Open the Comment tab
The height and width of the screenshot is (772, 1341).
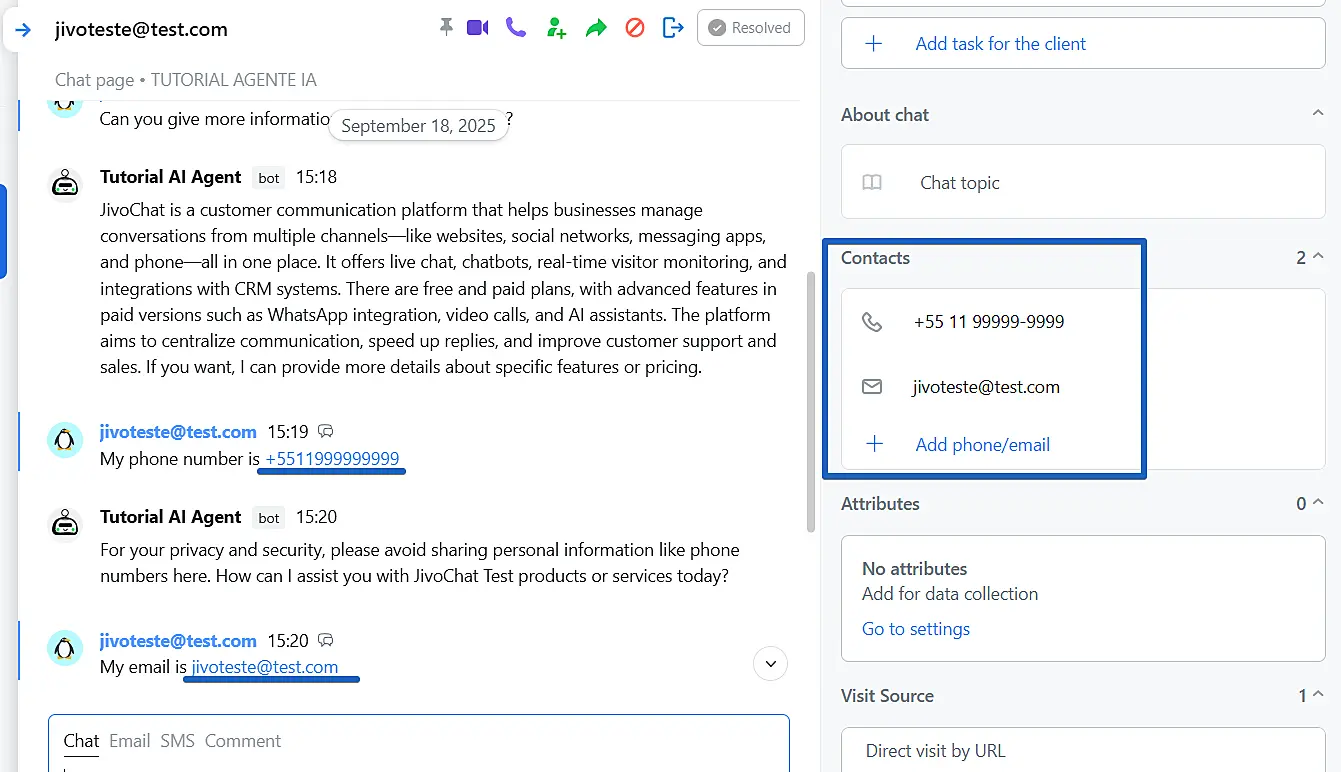243,741
